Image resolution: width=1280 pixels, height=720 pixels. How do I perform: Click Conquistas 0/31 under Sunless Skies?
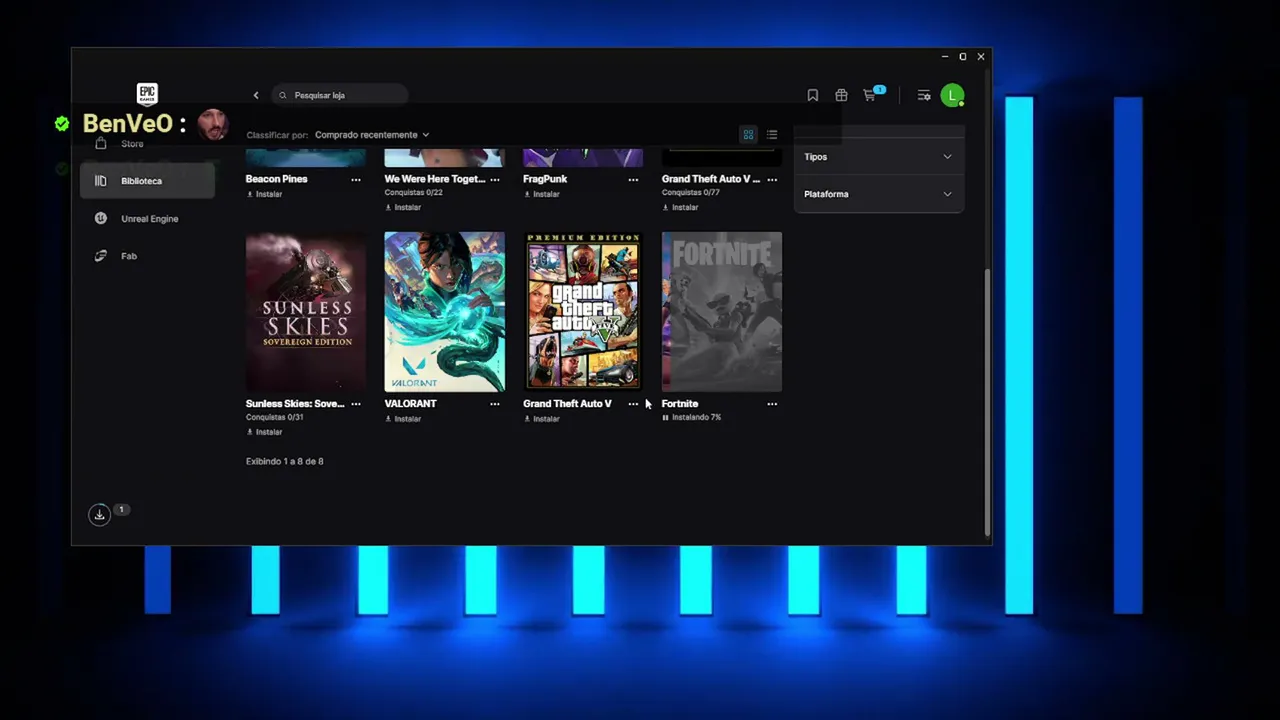point(274,417)
